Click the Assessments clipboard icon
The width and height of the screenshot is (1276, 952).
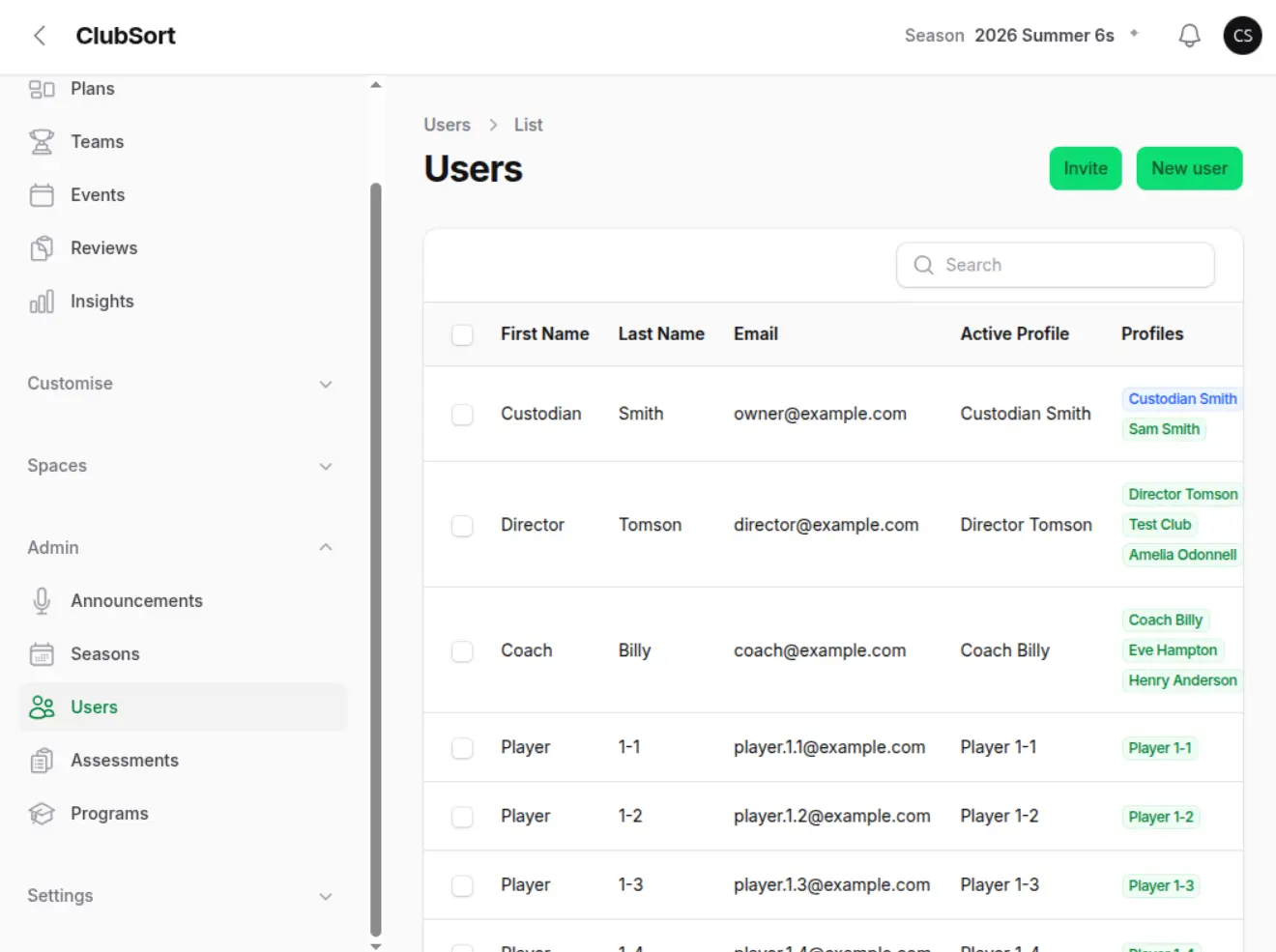(42, 761)
